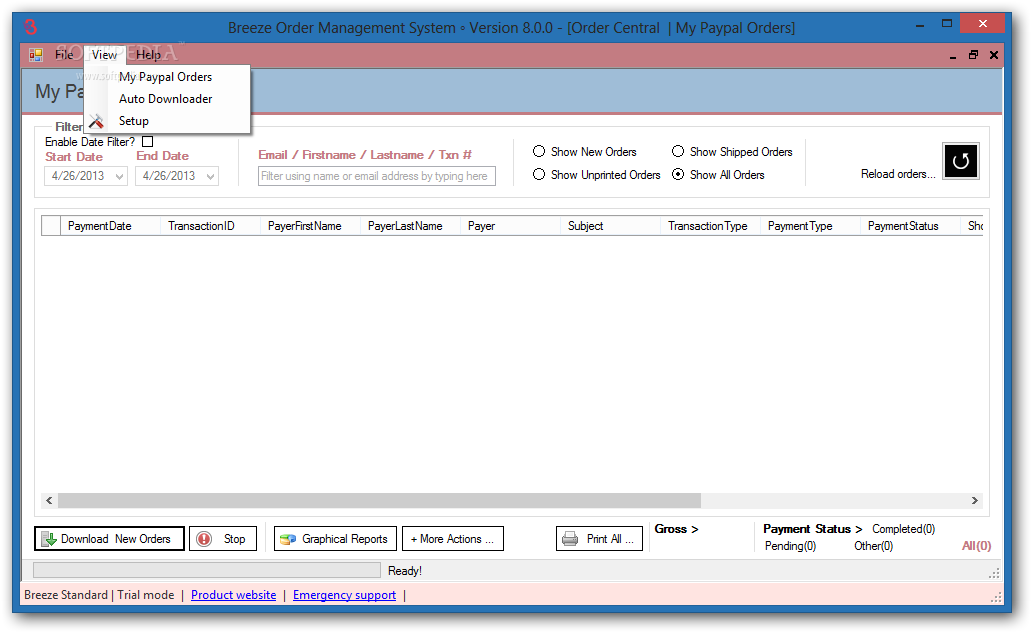Image resolution: width=1032 pixels, height=633 pixels.
Task: Click the Print All button
Action: coord(600,539)
